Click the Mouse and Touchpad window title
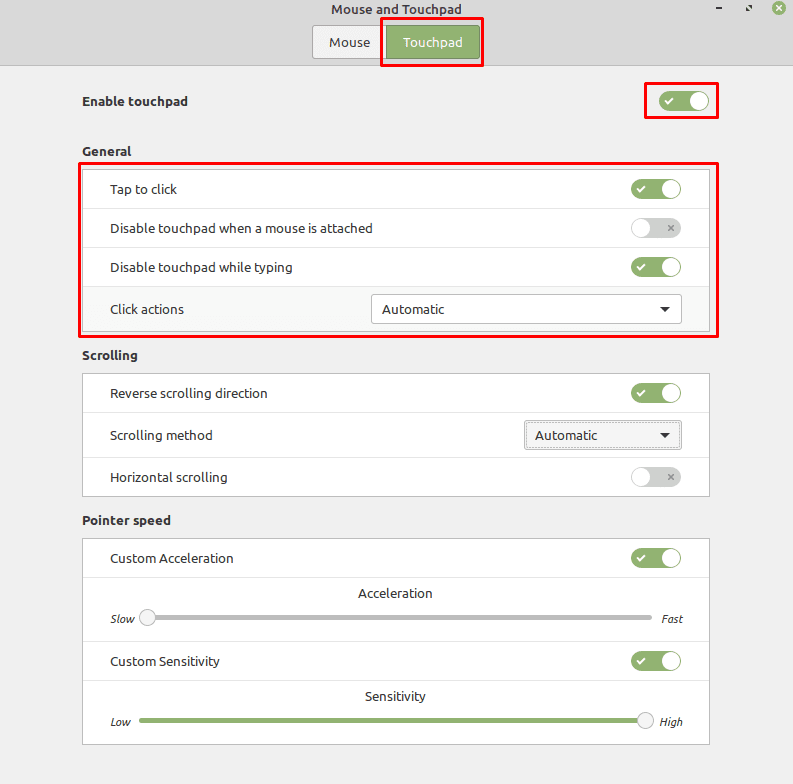This screenshot has width=793, height=784. (x=396, y=9)
